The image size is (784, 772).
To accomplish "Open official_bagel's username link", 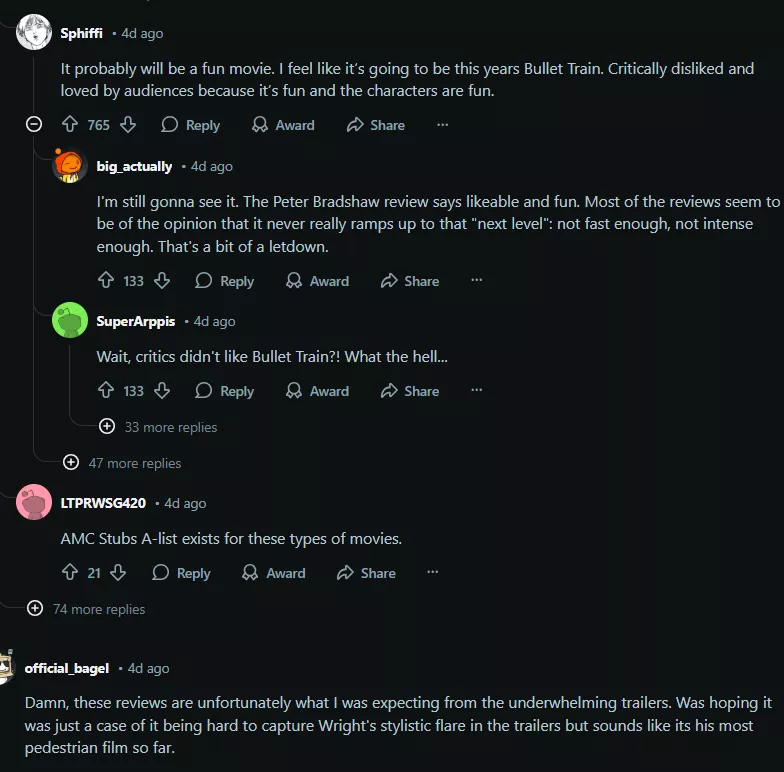I will [x=68, y=668].
